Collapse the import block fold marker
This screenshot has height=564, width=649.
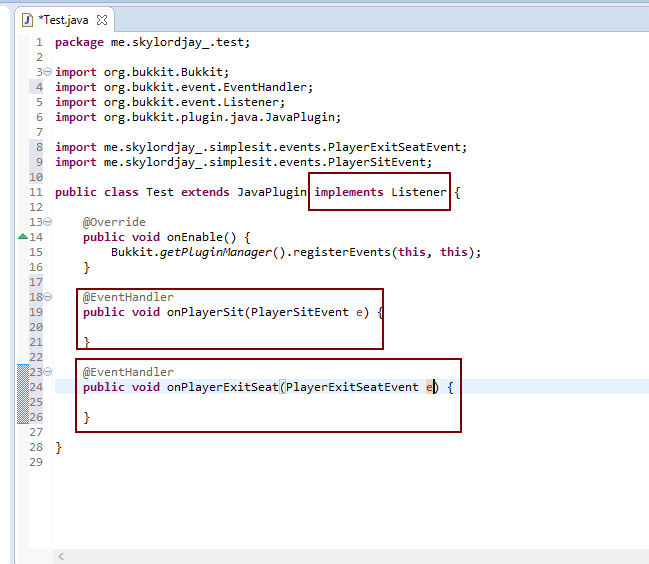(48, 72)
